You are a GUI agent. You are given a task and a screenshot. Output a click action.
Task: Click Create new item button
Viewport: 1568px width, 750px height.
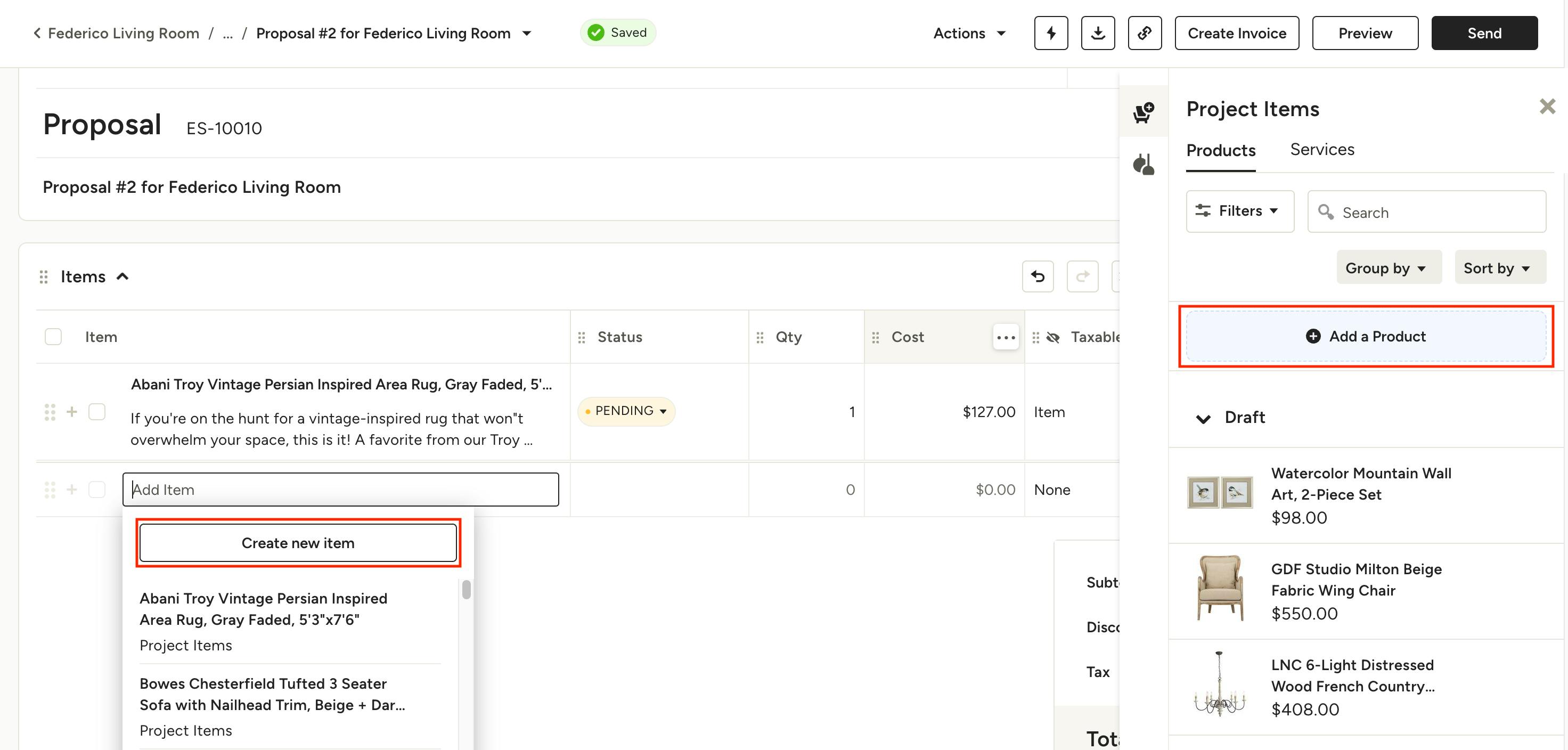tap(298, 542)
